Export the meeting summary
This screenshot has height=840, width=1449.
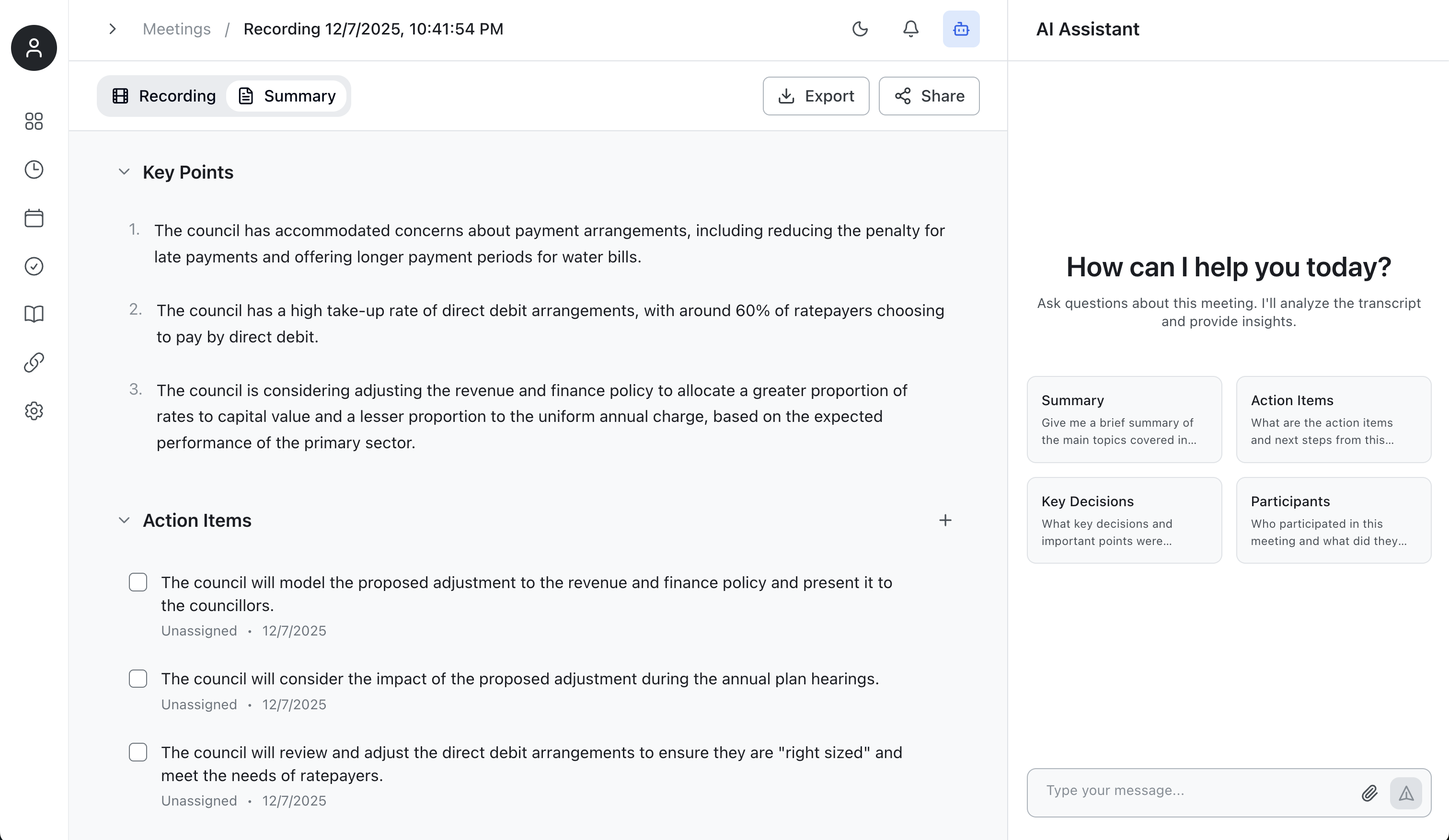[816, 96]
